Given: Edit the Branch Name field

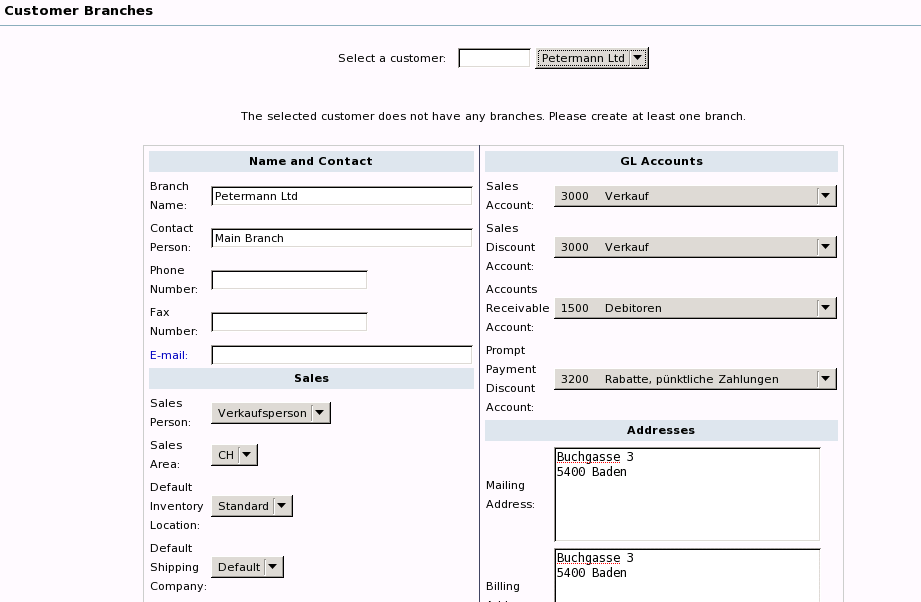Looking at the screenshot, I should click(x=342, y=196).
